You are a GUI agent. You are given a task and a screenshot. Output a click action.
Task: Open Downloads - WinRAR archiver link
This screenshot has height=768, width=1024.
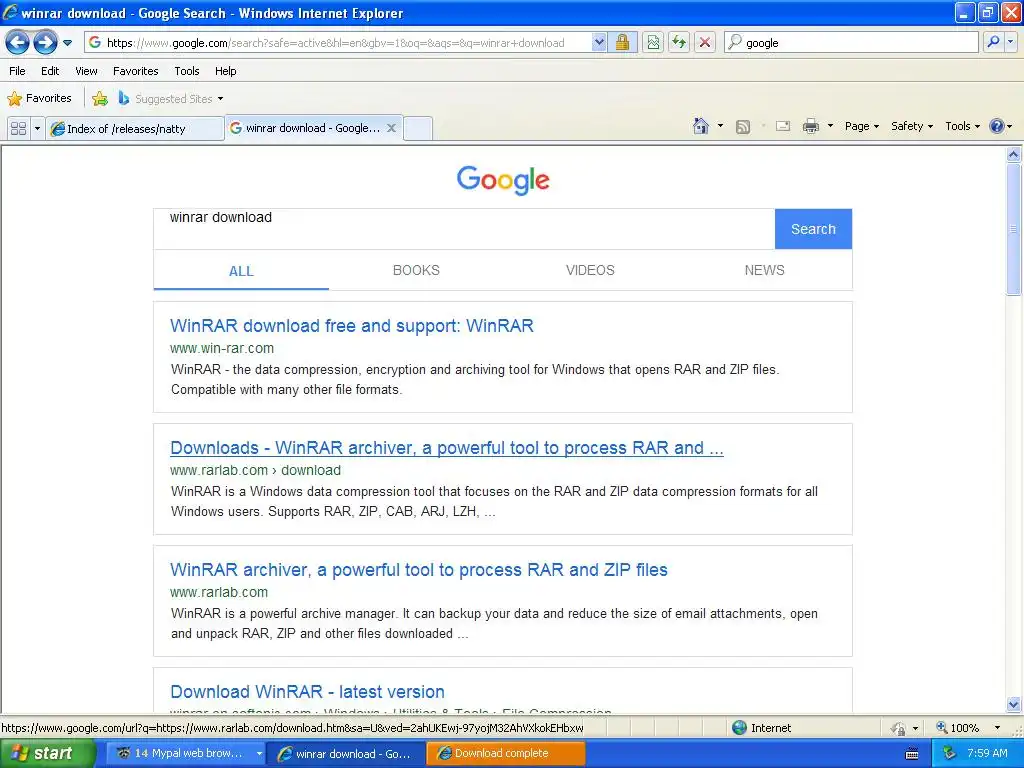(x=447, y=448)
